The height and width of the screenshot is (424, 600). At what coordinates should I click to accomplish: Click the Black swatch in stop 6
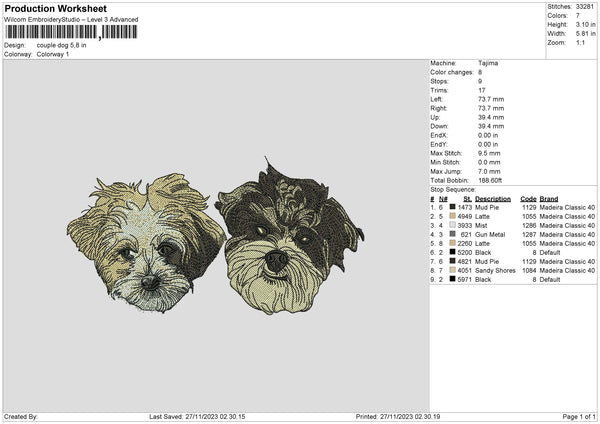pyautogui.click(x=455, y=252)
